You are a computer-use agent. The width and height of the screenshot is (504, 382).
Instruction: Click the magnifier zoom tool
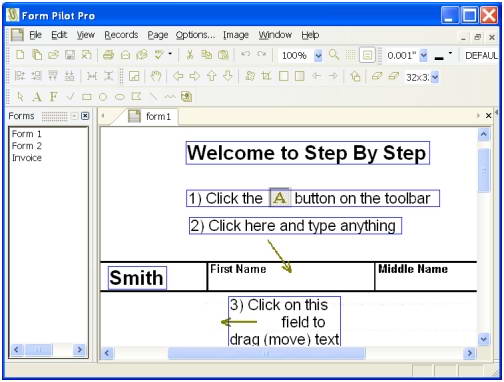pyautogui.click(x=334, y=55)
